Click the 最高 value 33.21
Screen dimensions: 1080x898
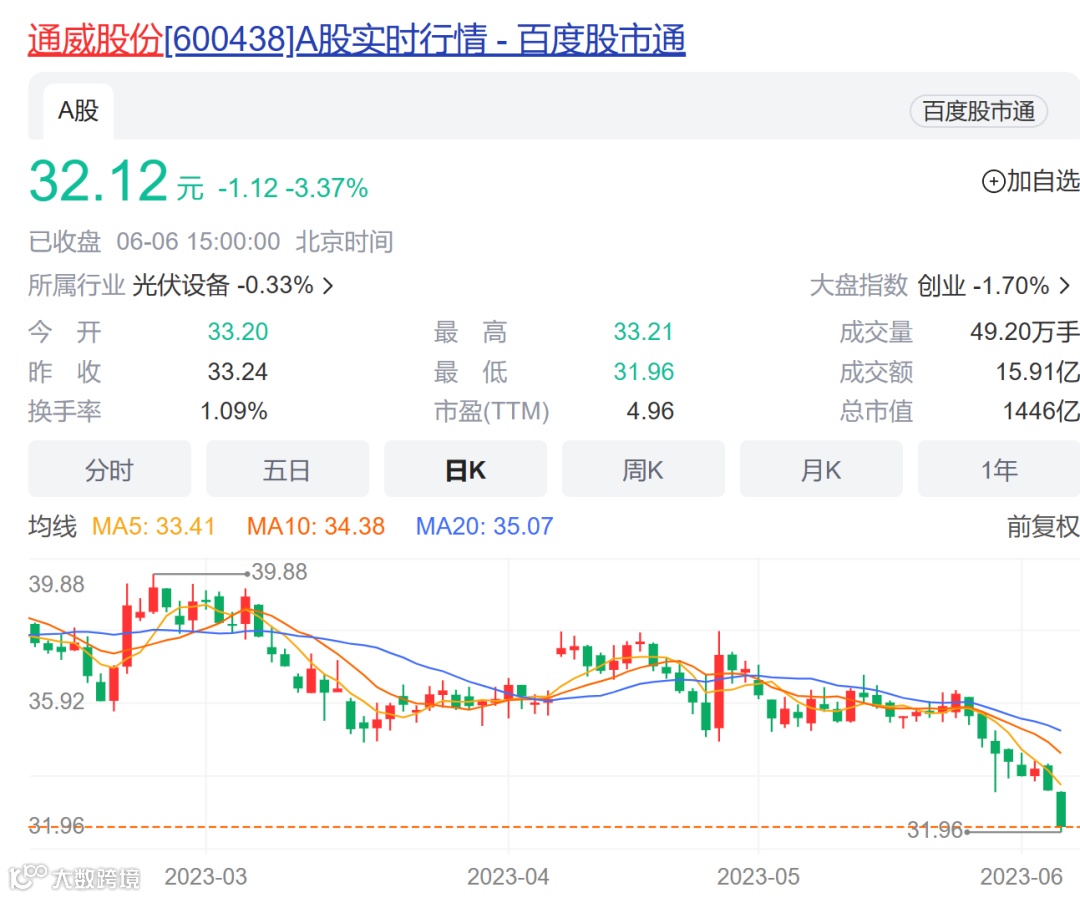[643, 332]
